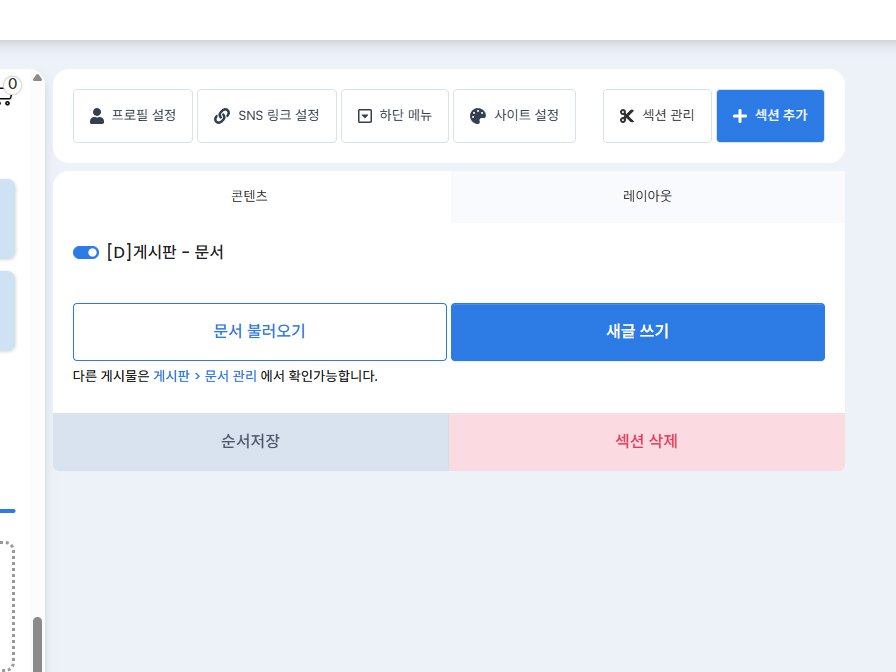Click the red 섹션 삭제 button
This screenshot has height=672, width=896.
(x=645, y=441)
